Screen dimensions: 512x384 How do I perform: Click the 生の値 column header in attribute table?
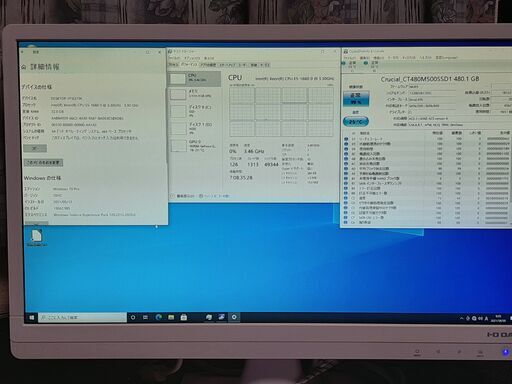[x=504, y=133]
